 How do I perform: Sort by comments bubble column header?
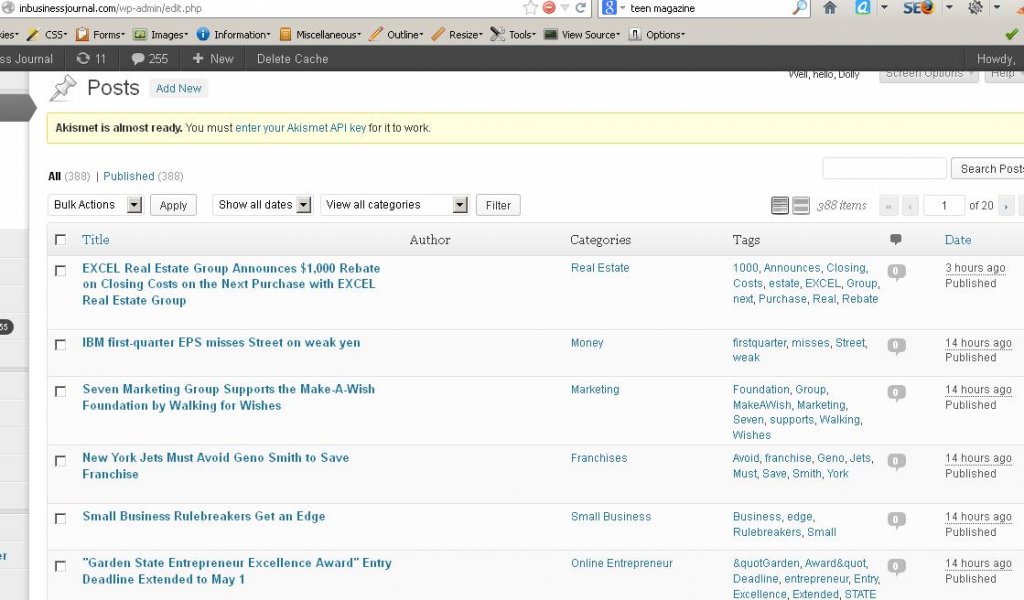[895, 240]
